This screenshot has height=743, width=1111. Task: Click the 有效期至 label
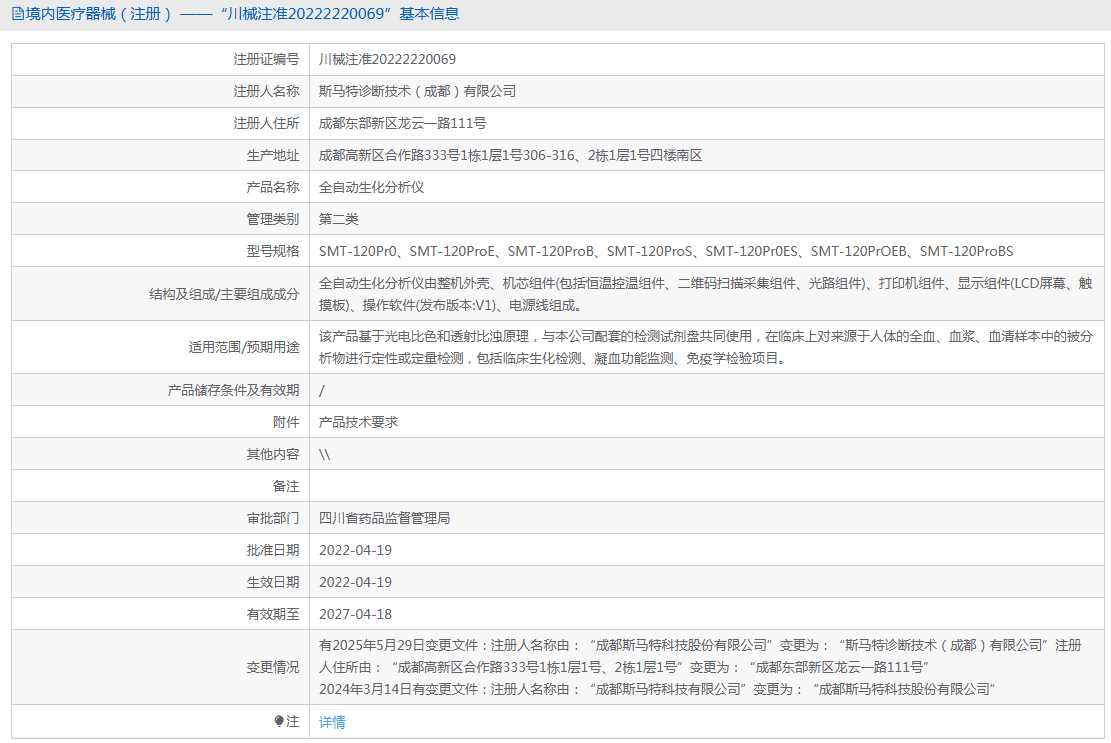(273, 614)
